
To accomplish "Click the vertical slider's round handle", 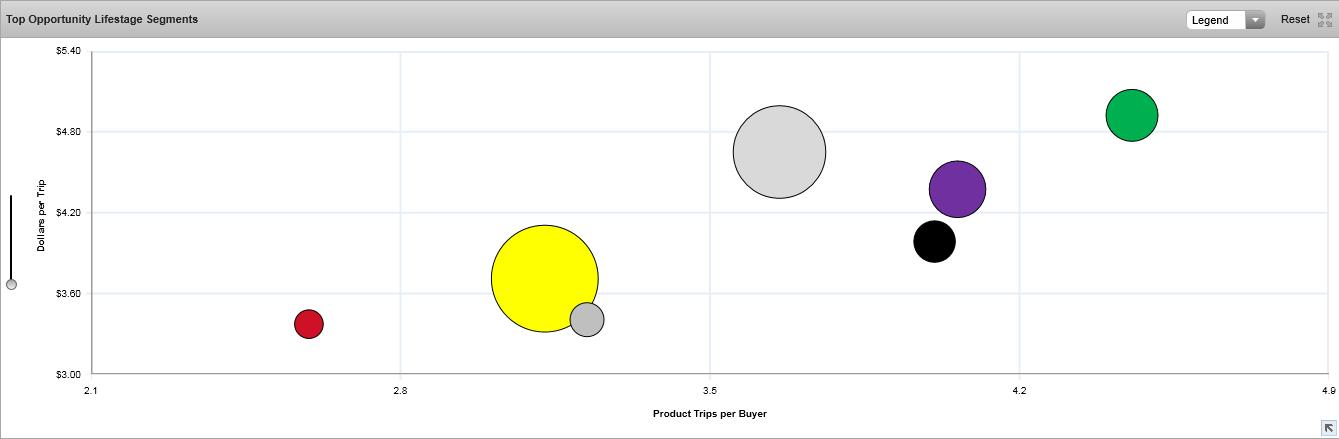I will tap(11, 285).
